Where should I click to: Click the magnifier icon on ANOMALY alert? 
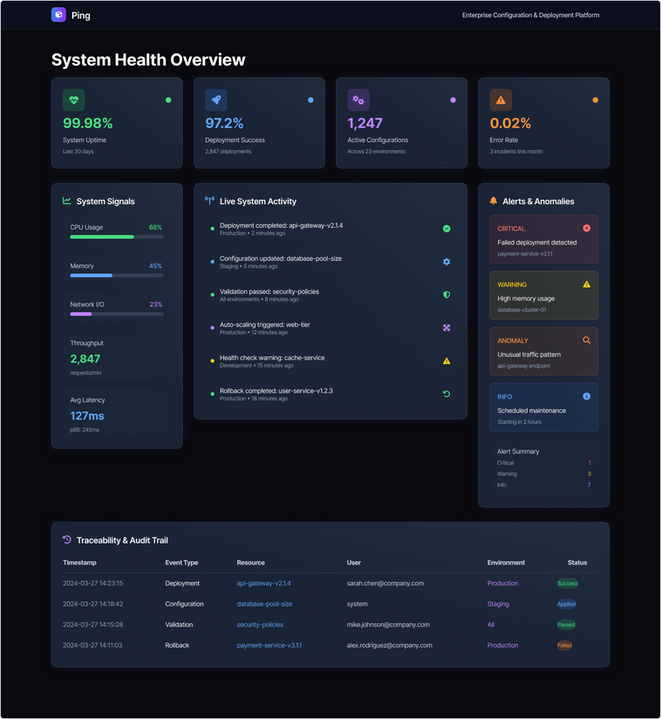pyautogui.click(x=586, y=340)
